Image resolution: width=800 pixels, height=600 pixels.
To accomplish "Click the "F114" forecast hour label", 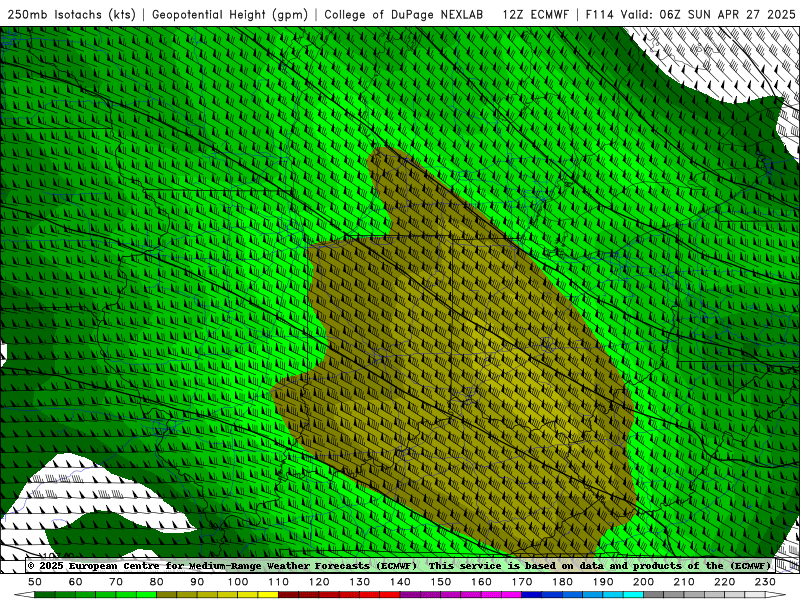I will point(599,14).
